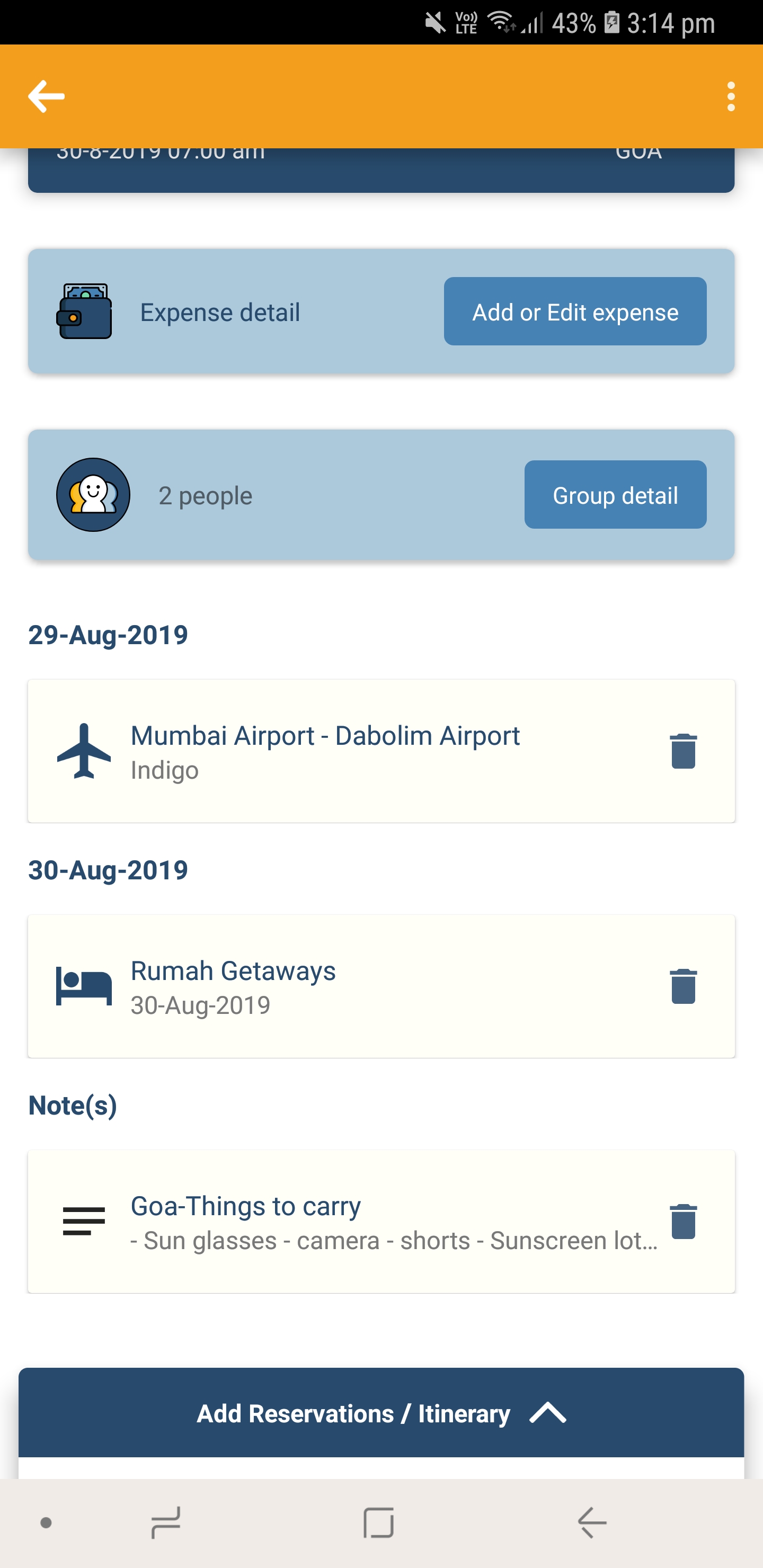The width and height of the screenshot is (763, 1568).
Task: Tap the back arrow in header
Action: pyautogui.click(x=46, y=96)
